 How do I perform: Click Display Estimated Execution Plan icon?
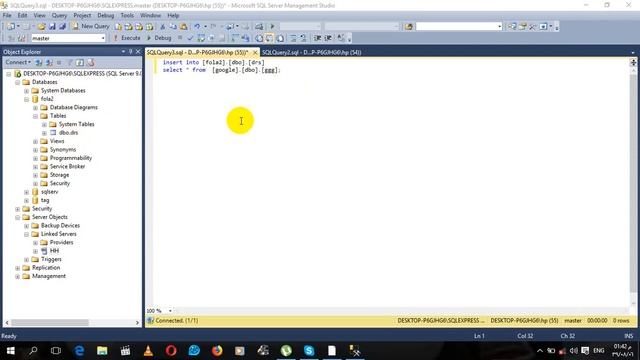click(201, 38)
